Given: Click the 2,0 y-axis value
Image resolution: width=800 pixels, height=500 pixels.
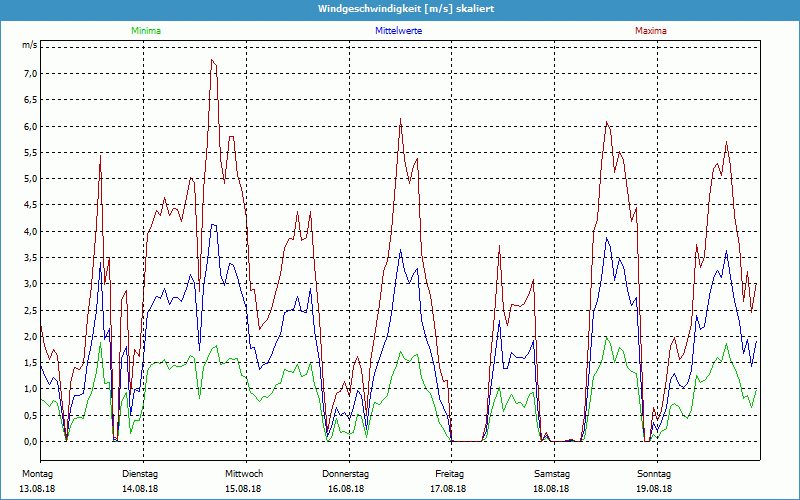Looking at the screenshot, I should tap(30, 336).
